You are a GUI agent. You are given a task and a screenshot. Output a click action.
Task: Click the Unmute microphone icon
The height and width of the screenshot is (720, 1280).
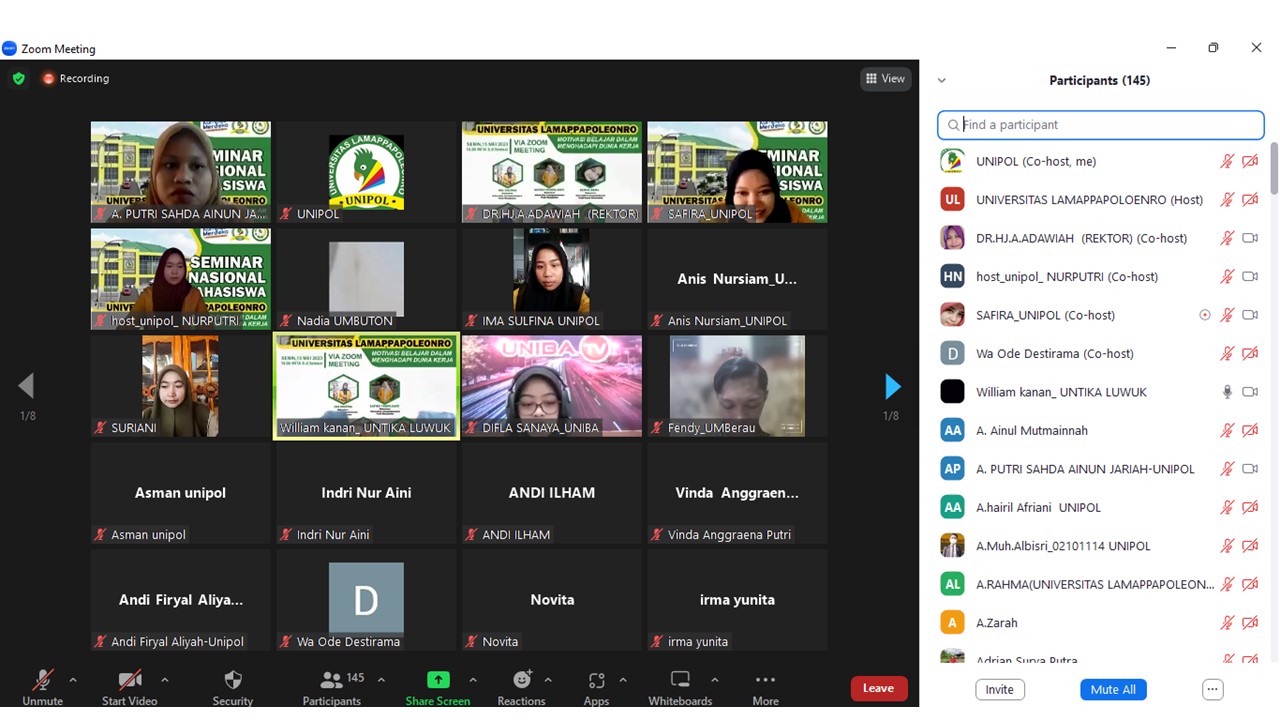pos(42,680)
